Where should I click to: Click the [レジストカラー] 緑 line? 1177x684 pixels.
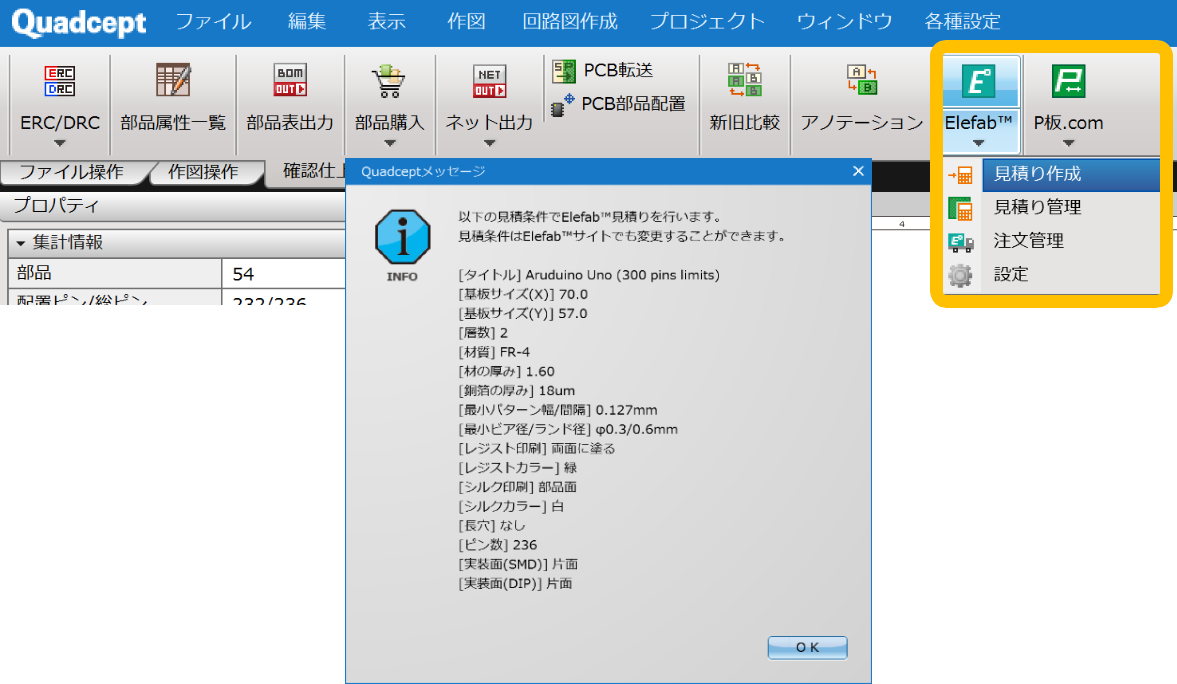pyautogui.click(x=517, y=468)
